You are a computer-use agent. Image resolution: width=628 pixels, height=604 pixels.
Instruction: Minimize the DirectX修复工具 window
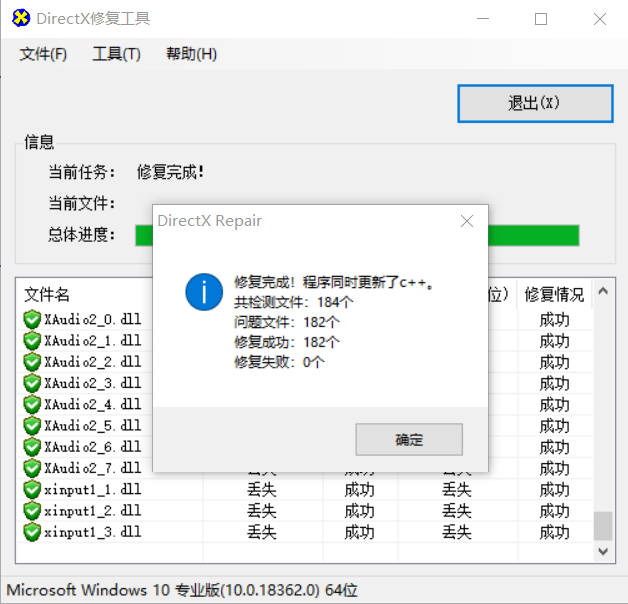pos(483,18)
